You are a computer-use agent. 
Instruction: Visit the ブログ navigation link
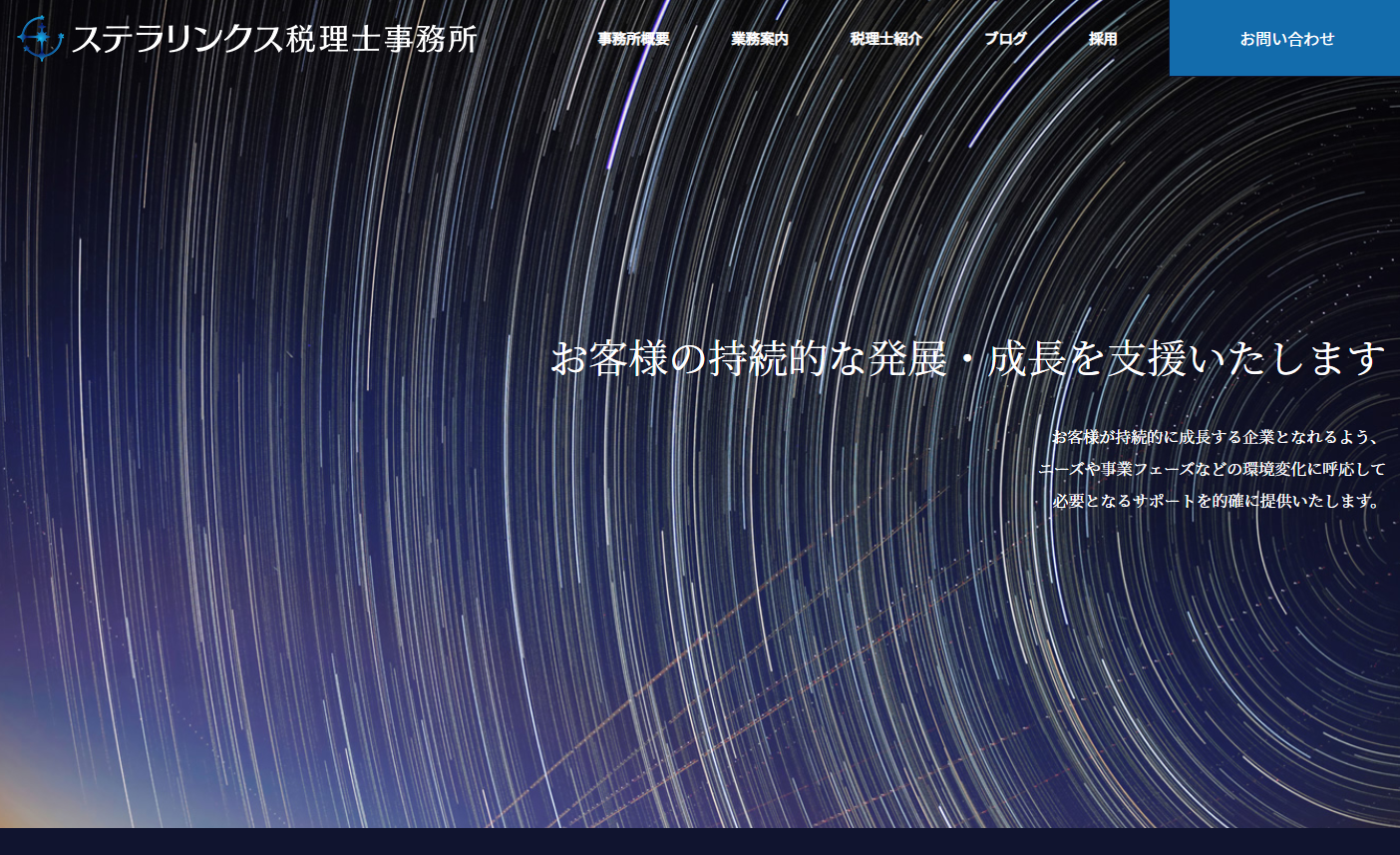click(1005, 39)
